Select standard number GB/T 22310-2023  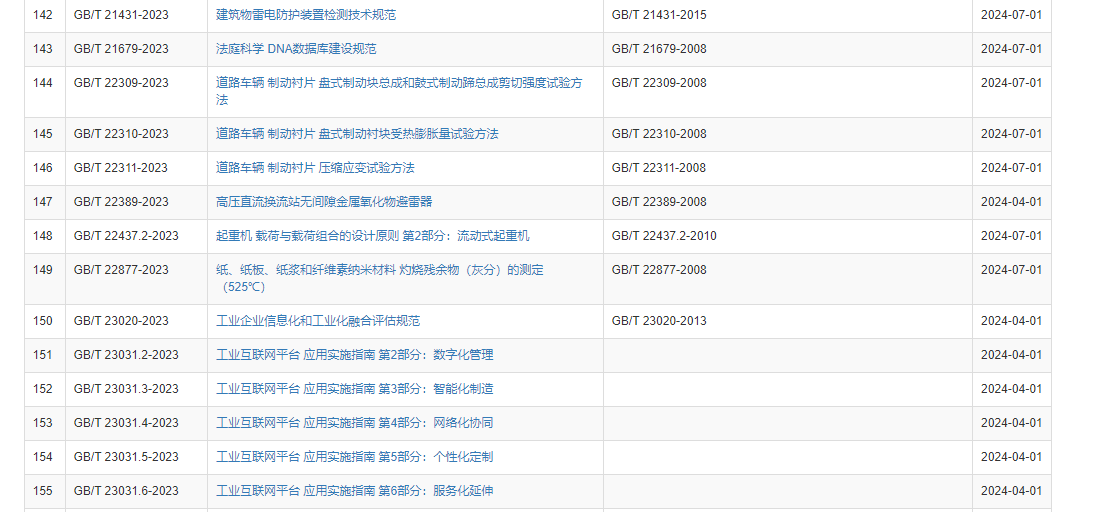coord(121,134)
